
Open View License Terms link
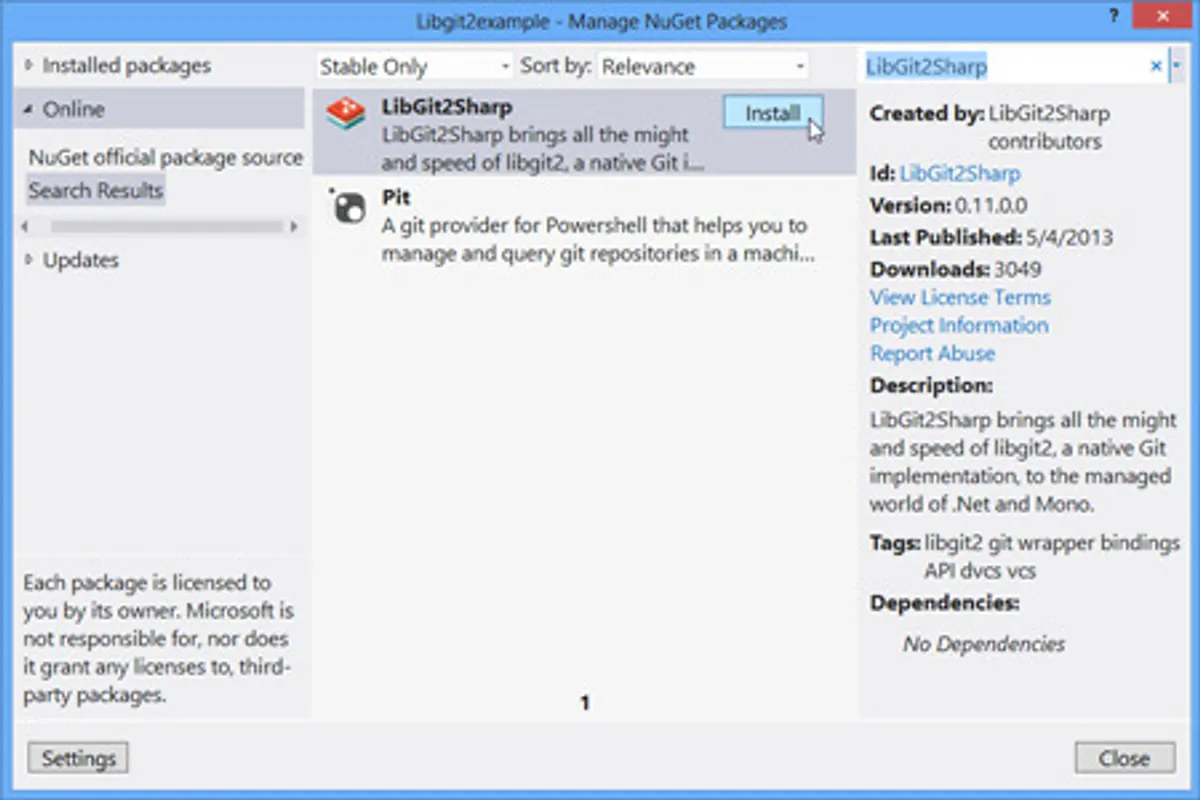[x=960, y=297]
